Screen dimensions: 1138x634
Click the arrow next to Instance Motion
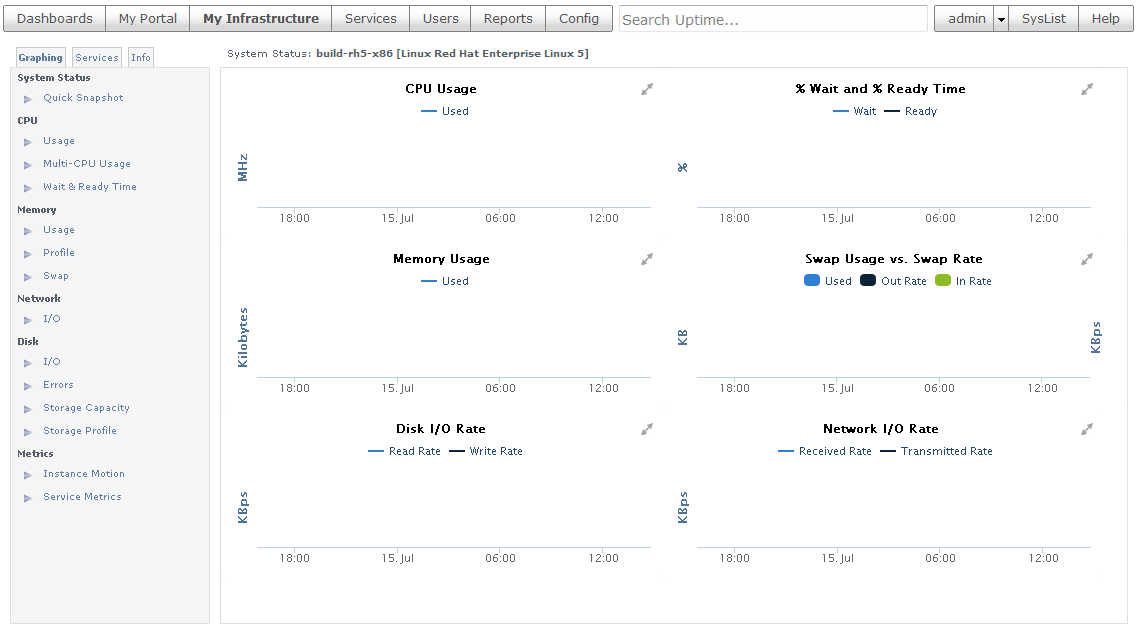pyautogui.click(x=28, y=475)
